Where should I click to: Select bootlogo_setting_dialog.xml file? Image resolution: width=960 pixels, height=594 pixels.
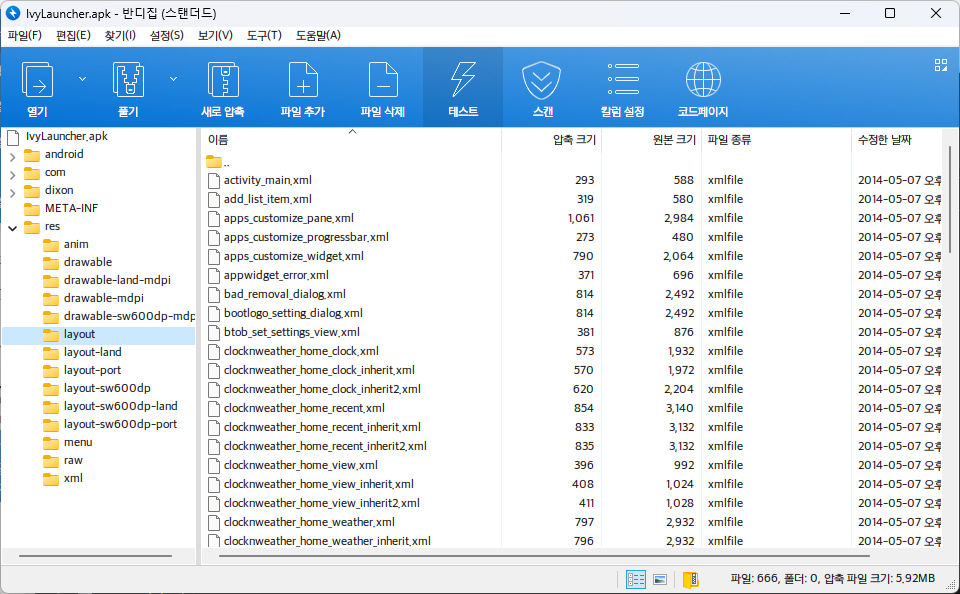click(x=293, y=313)
